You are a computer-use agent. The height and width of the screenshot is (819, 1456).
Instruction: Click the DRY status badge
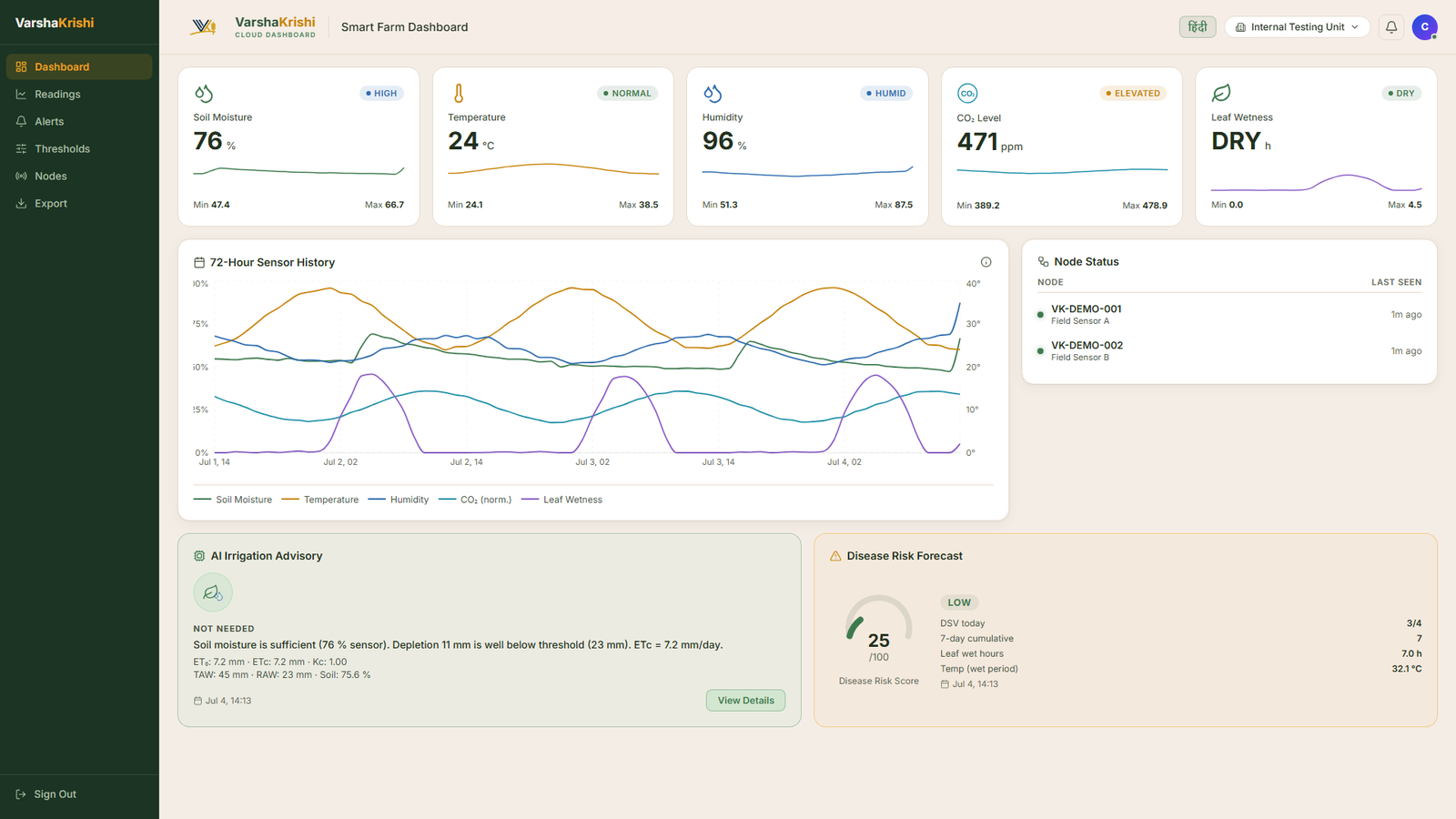pyautogui.click(x=1401, y=93)
